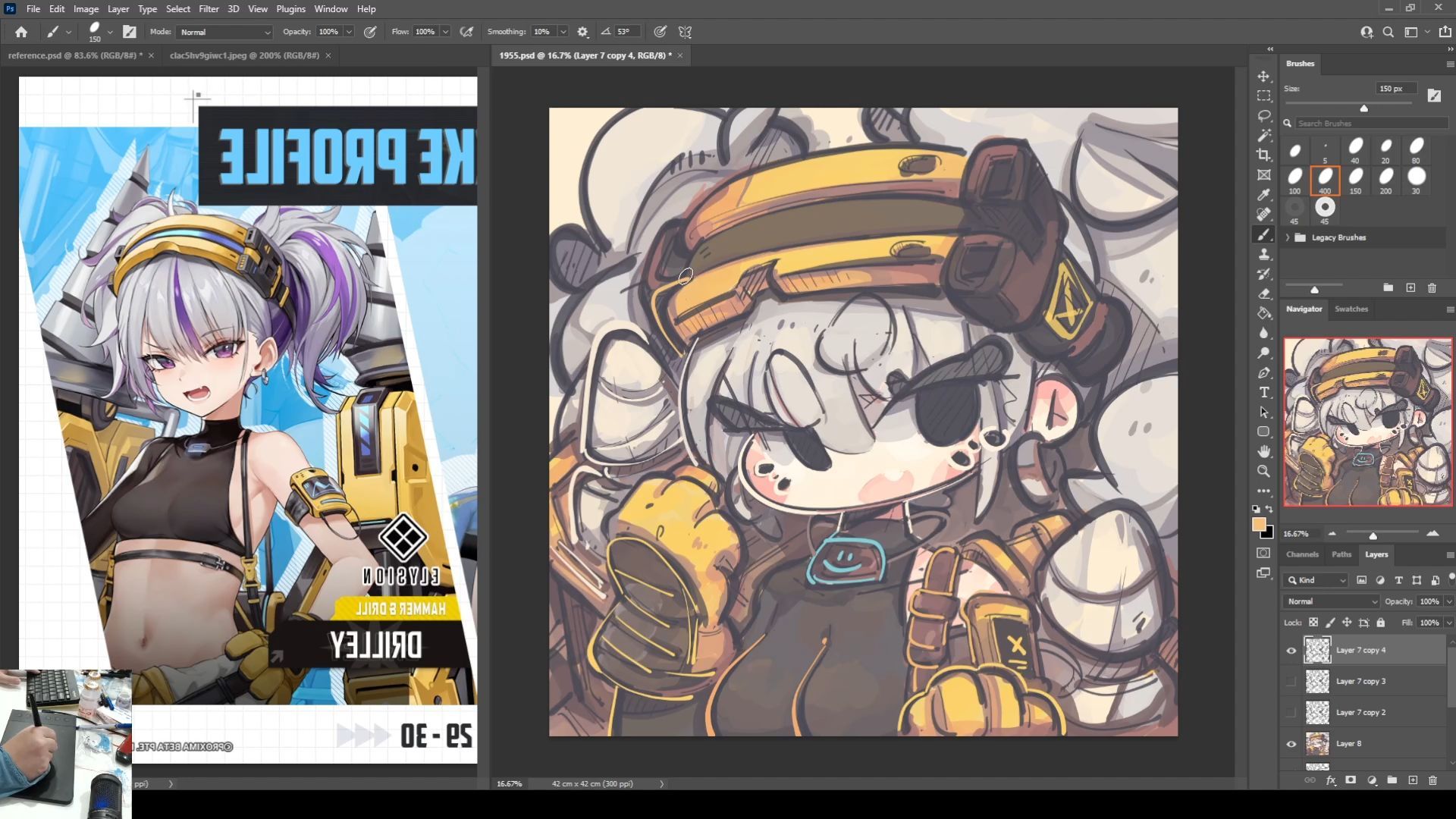Select the History Brush tool

(x=1263, y=275)
